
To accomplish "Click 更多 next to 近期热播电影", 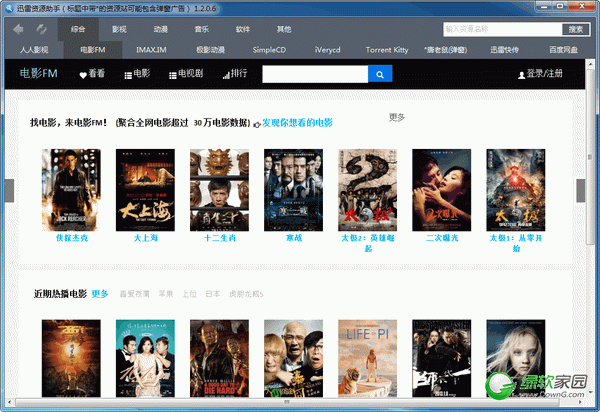I will pyautogui.click(x=100, y=294).
